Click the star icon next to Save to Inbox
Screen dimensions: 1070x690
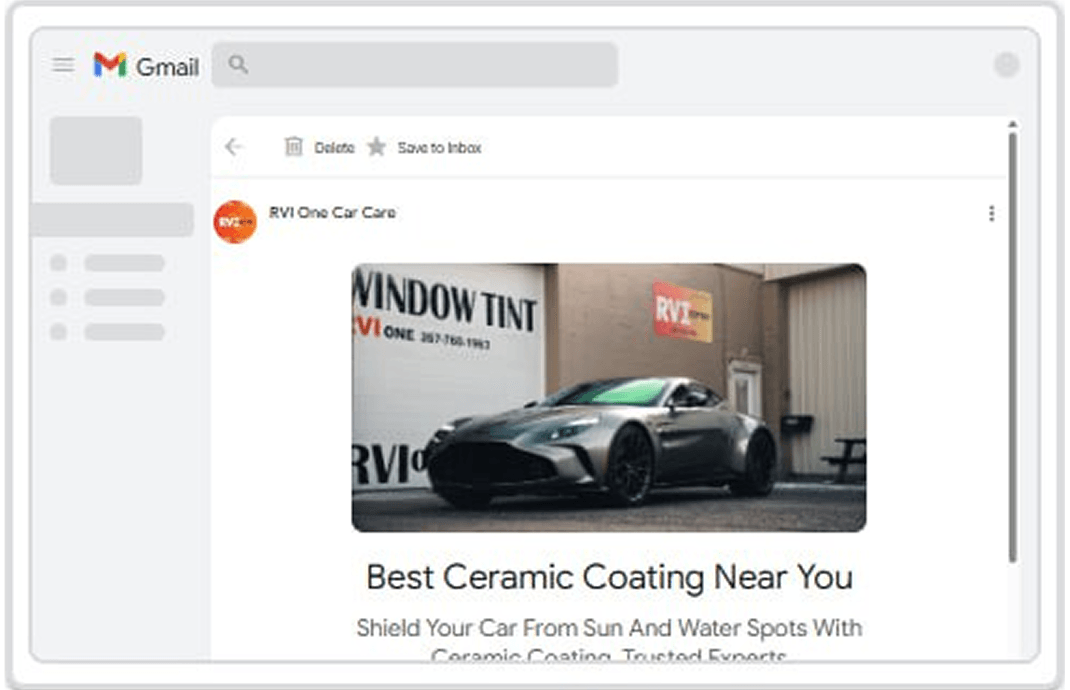(x=377, y=147)
